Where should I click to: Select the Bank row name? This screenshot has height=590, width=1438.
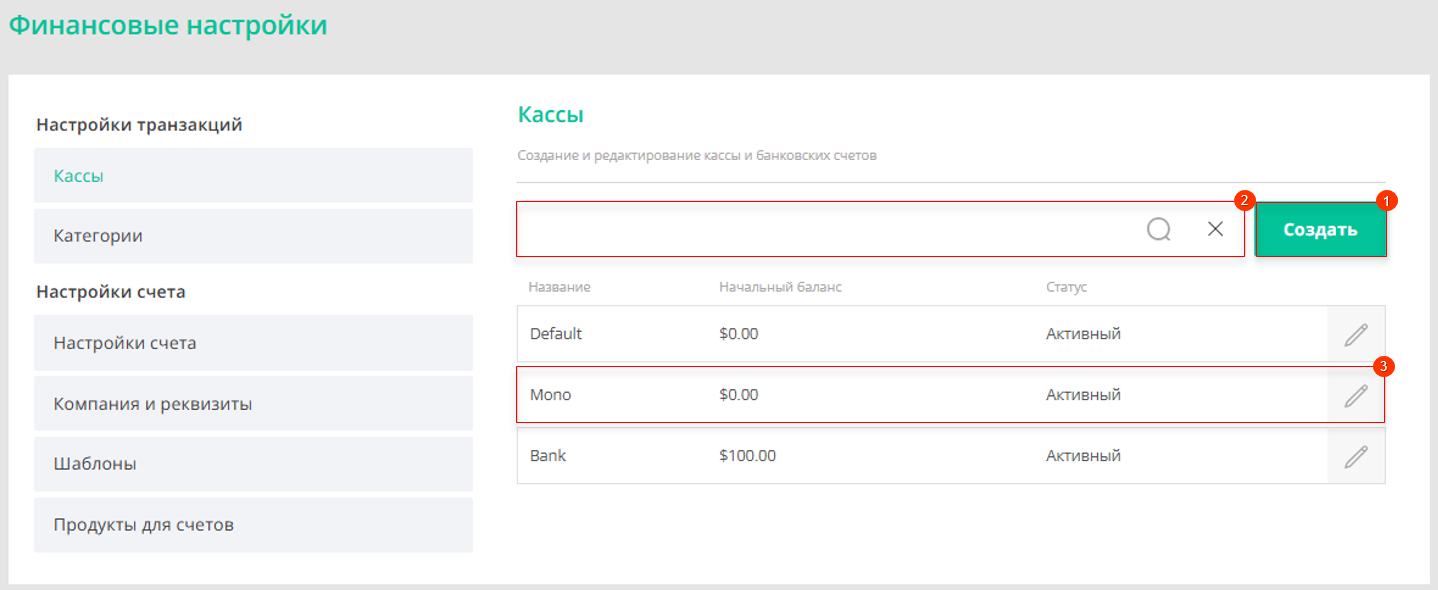pyautogui.click(x=548, y=456)
